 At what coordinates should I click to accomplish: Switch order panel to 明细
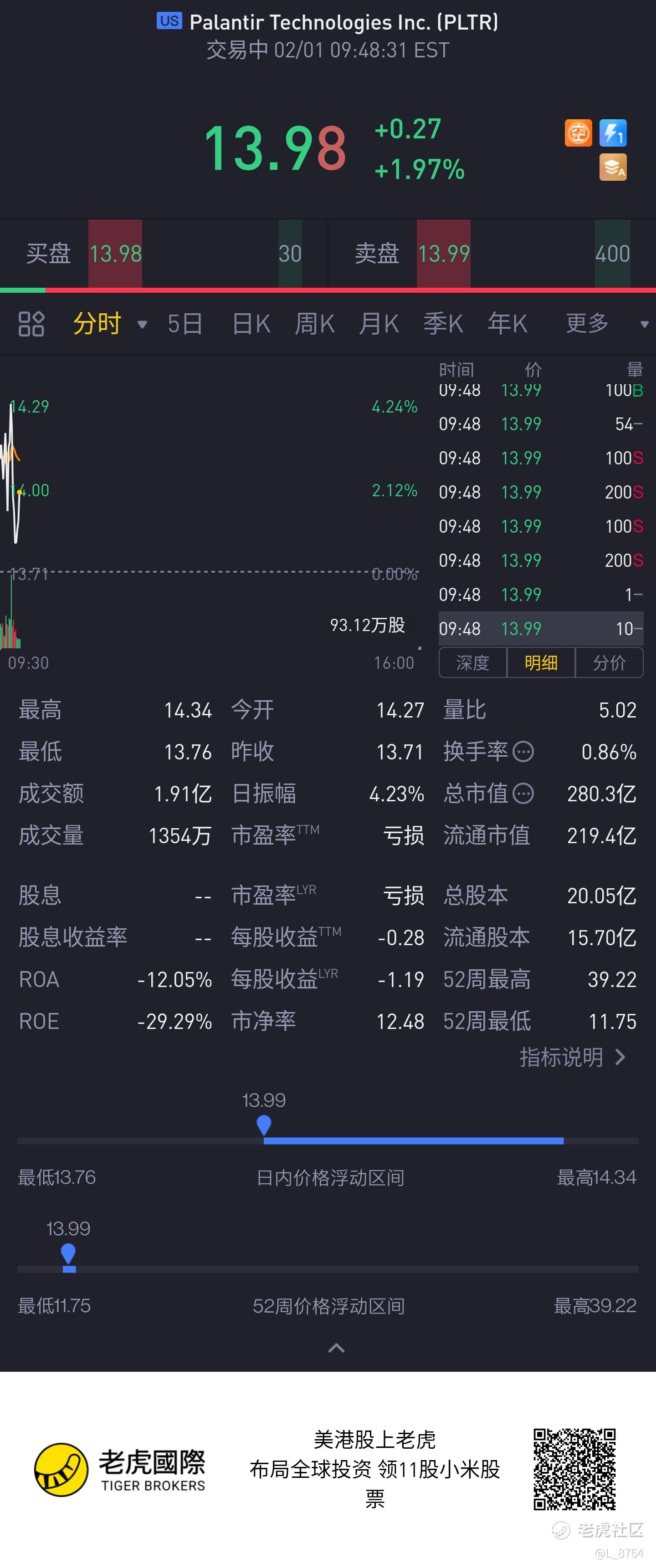pos(541,662)
